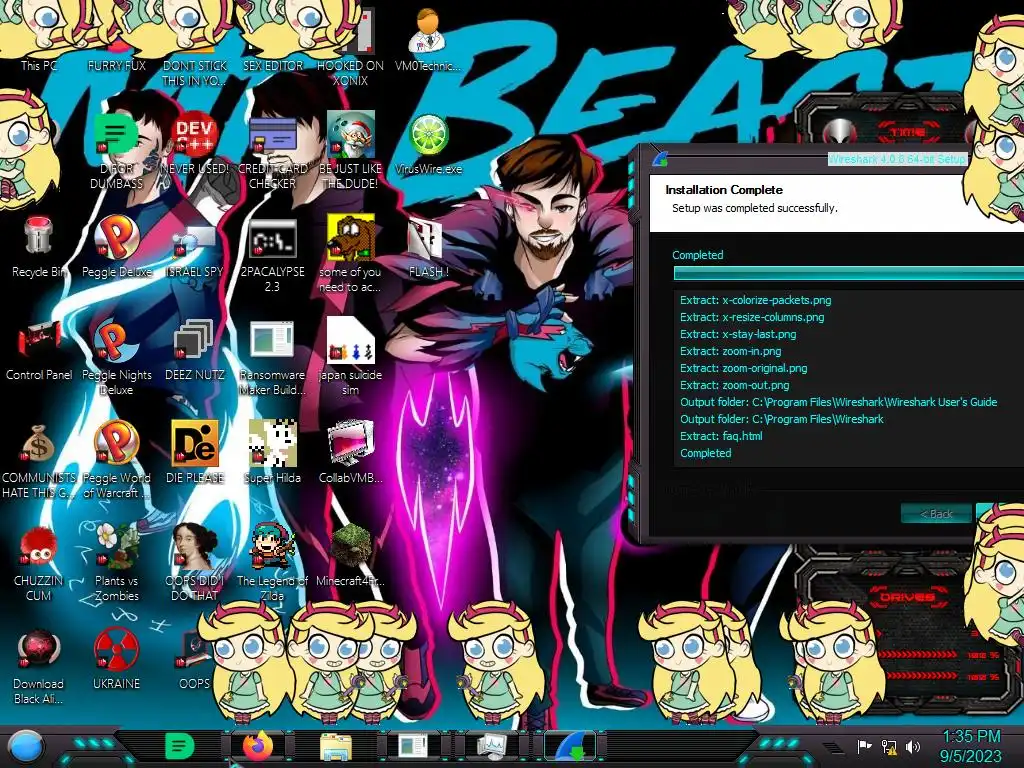
Task: Open the japan suicide sim file icon
Action: point(350,357)
